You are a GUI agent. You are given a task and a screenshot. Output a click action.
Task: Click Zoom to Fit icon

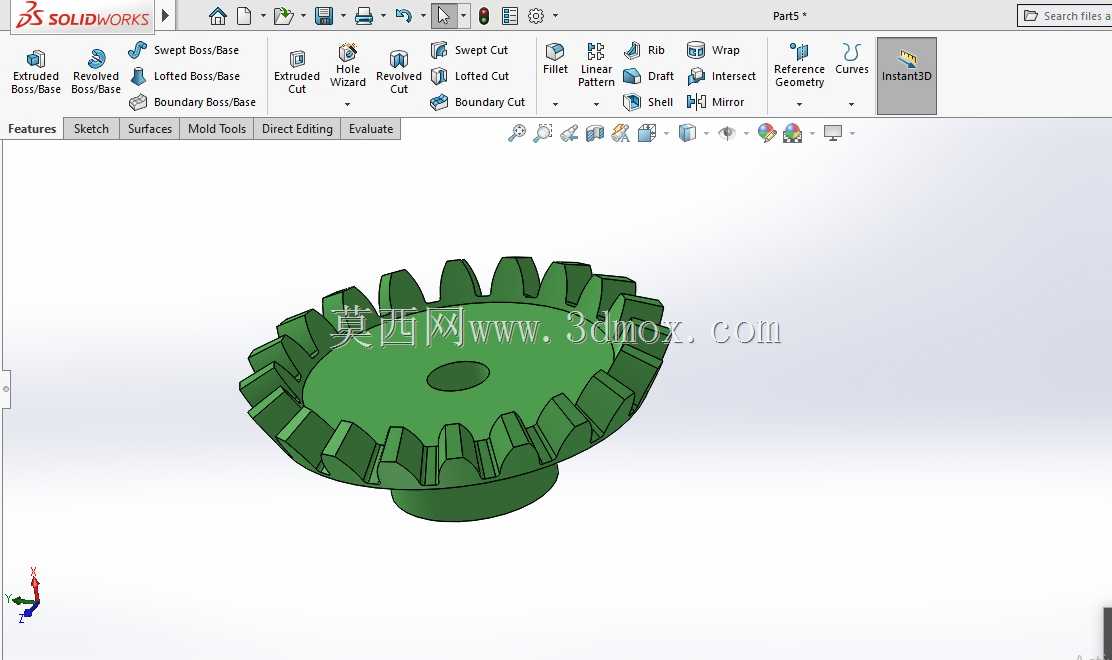pos(517,133)
